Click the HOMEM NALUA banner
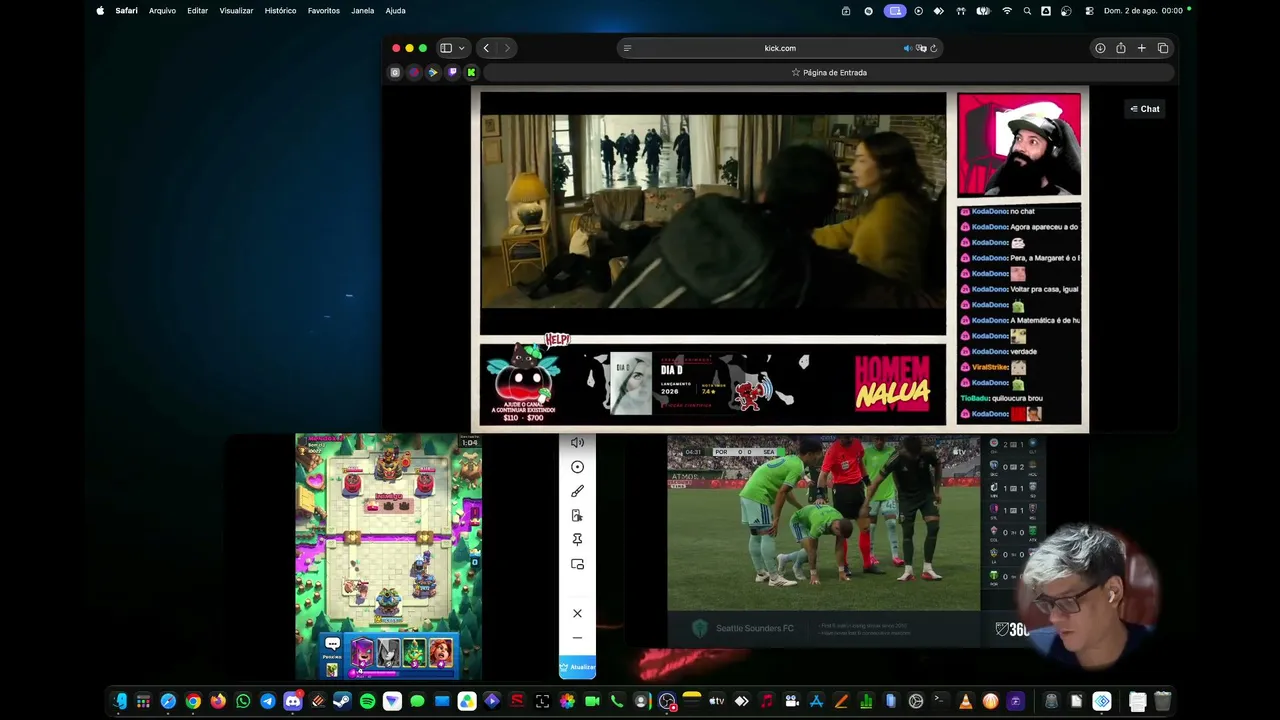The height and width of the screenshot is (720, 1280). tap(892, 383)
